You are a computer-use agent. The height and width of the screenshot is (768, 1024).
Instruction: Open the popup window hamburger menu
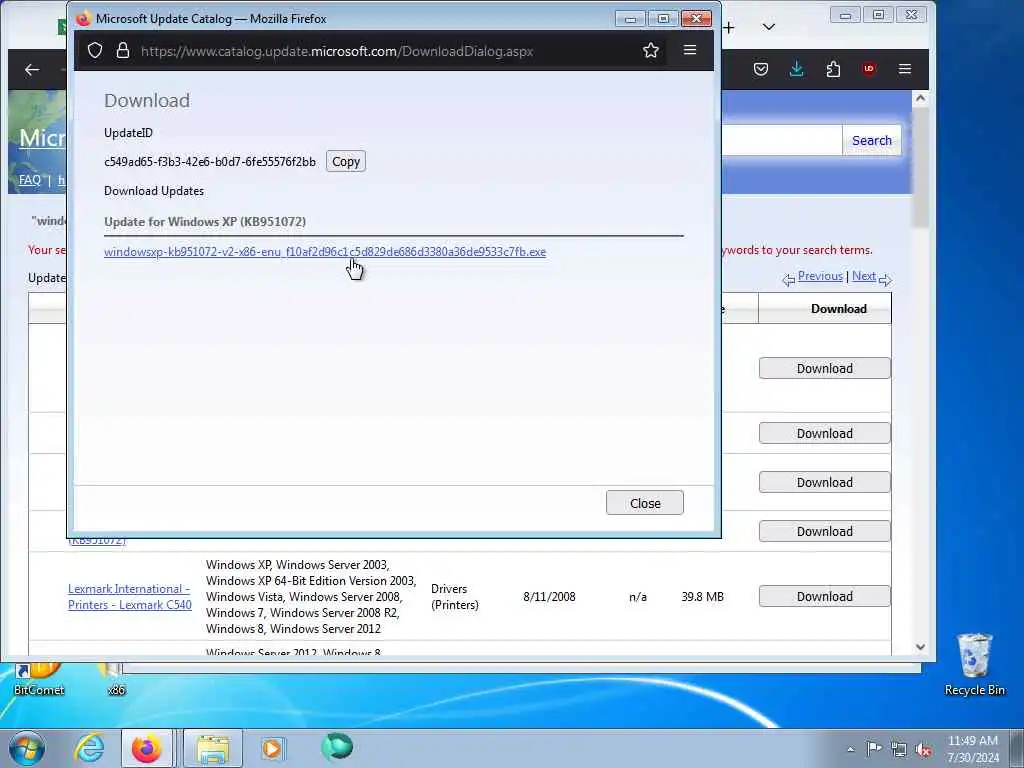pos(690,50)
